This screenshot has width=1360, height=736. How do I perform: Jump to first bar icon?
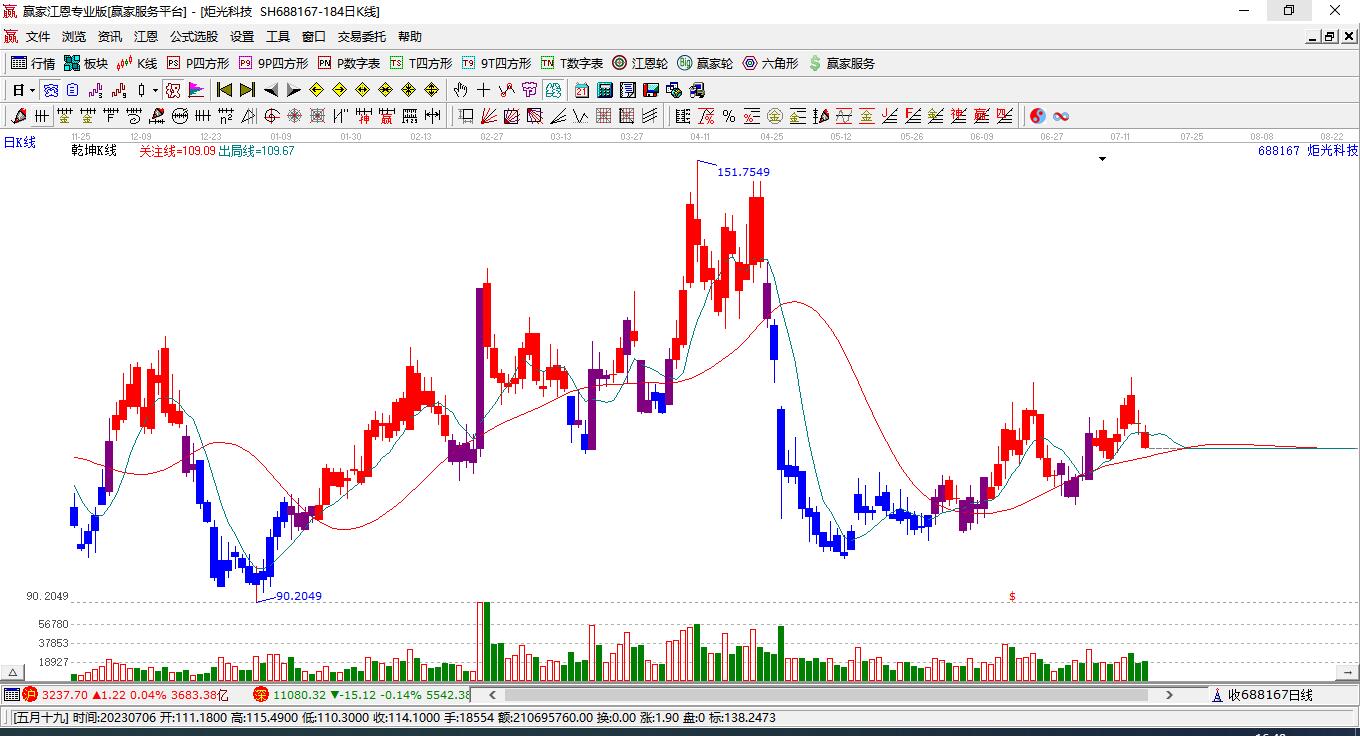click(x=225, y=90)
